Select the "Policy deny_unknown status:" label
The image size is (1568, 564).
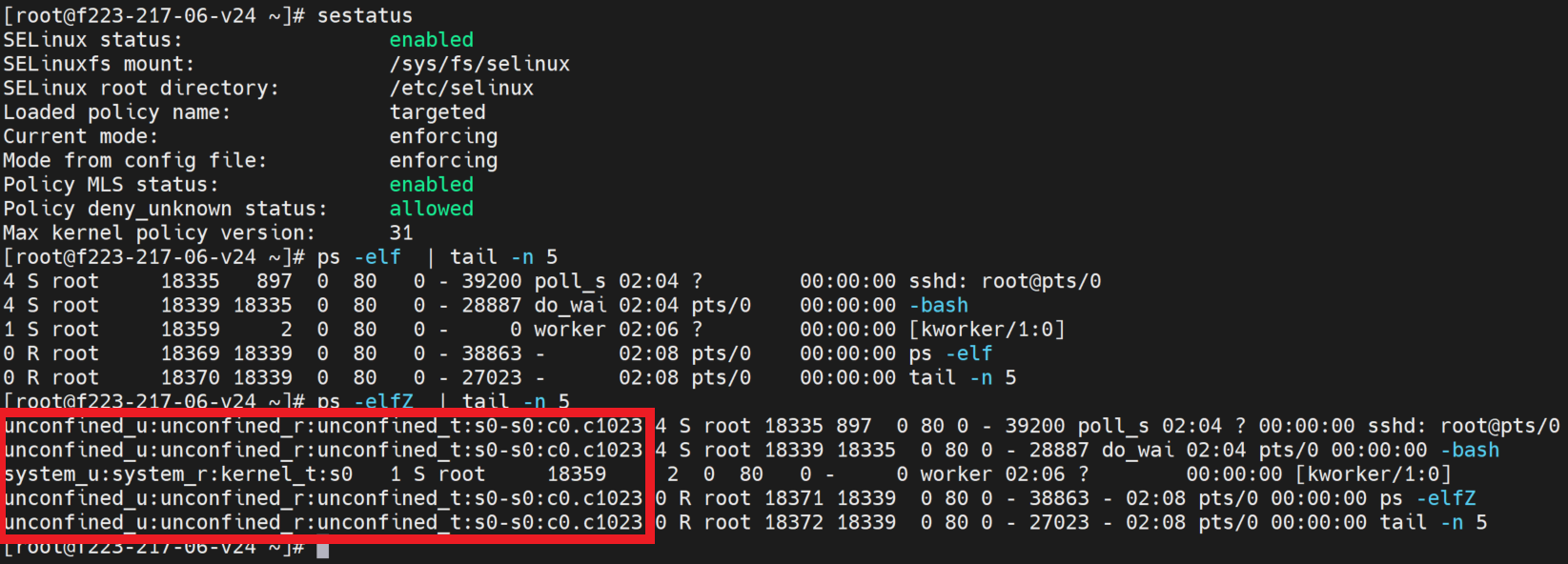[165, 209]
